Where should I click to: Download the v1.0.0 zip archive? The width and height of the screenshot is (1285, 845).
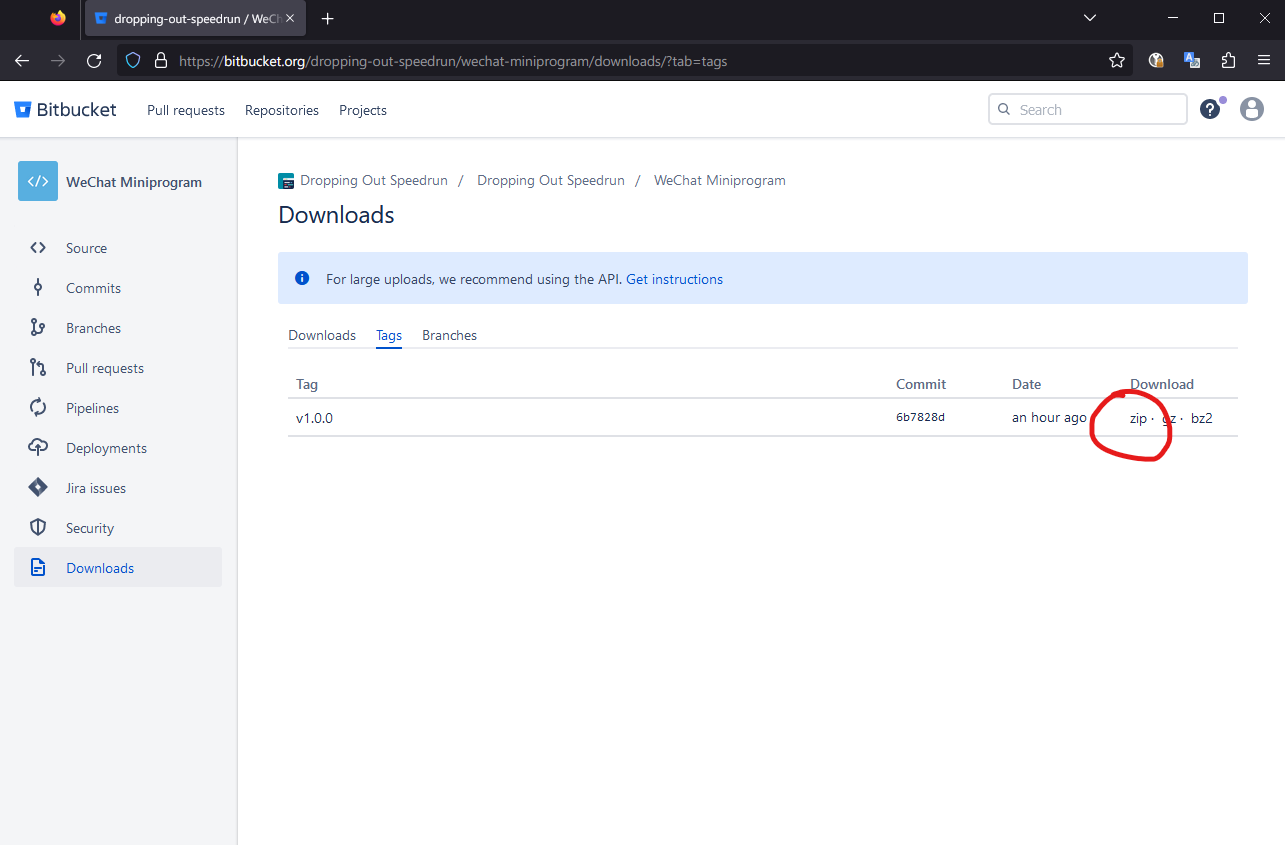click(x=1138, y=418)
